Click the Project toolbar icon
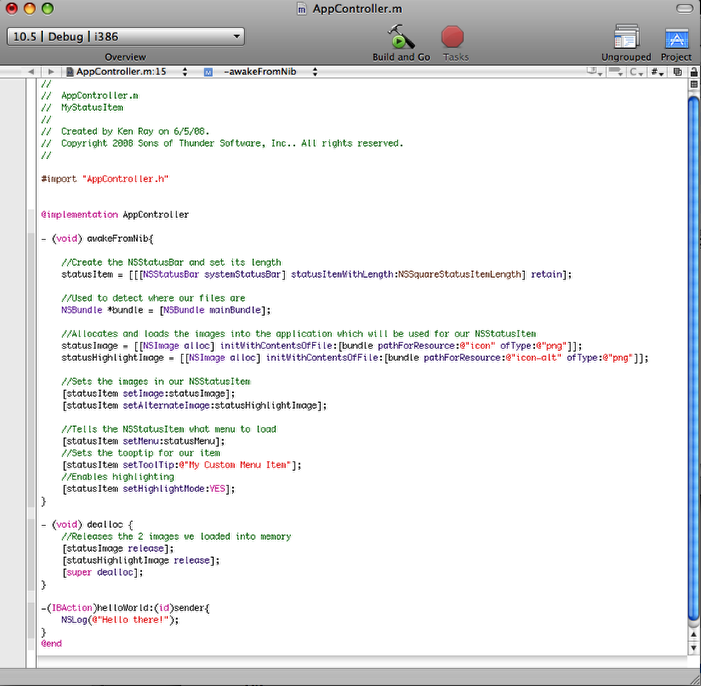This screenshot has height=686, width=701. pyautogui.click(x=677, y=37)
